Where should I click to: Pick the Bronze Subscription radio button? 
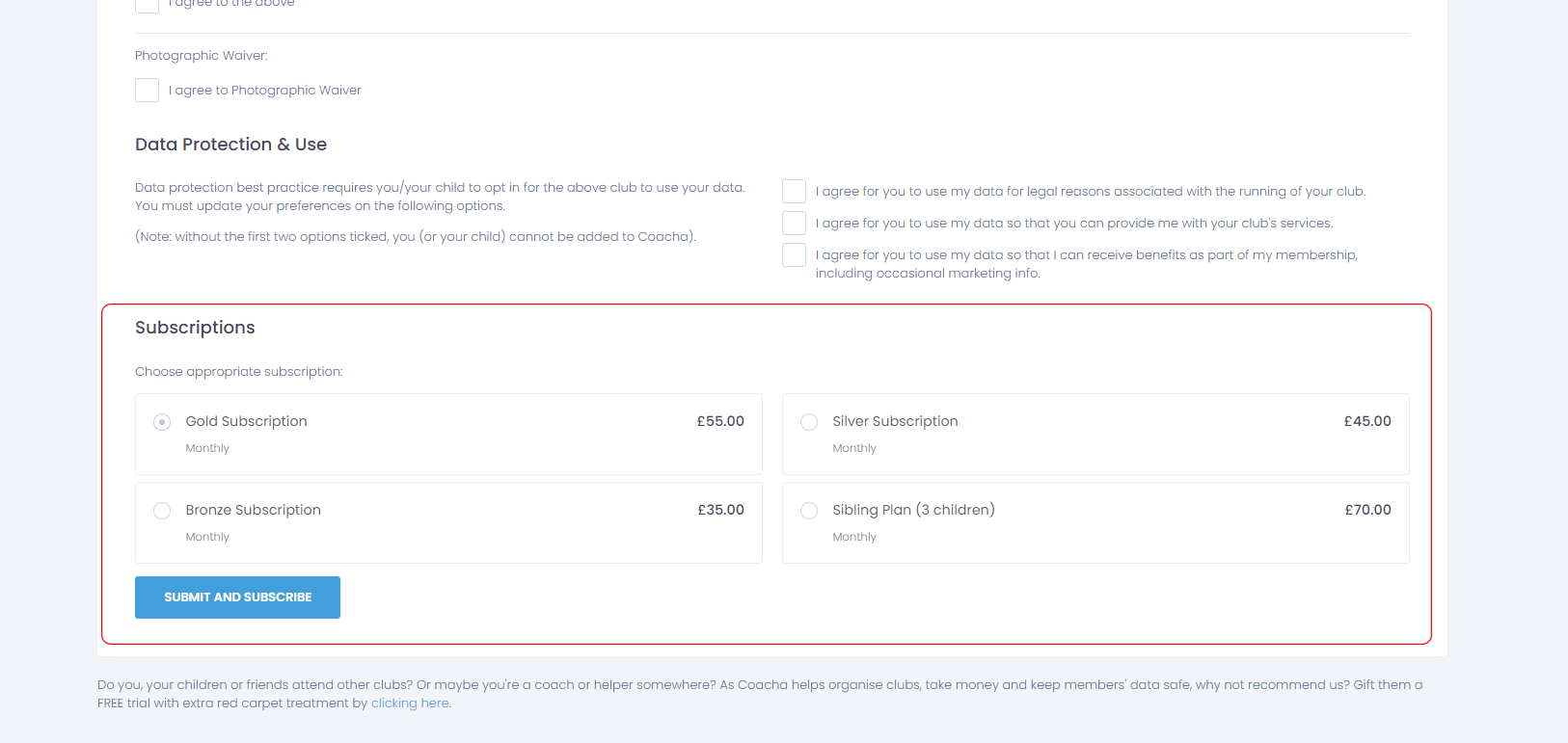162,511
